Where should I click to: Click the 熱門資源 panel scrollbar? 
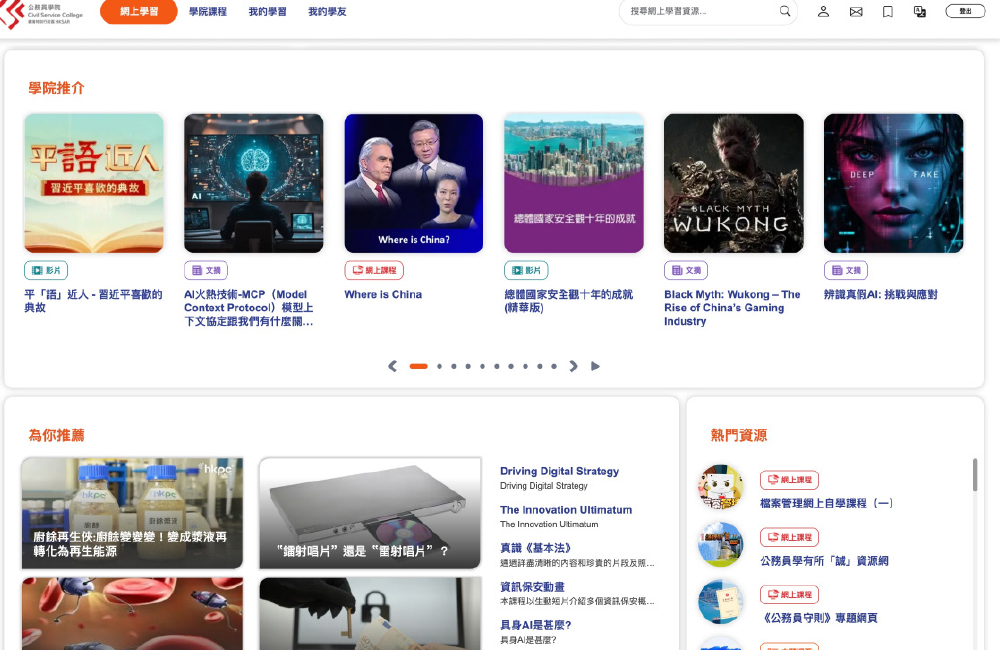click(x=975, y=476)
